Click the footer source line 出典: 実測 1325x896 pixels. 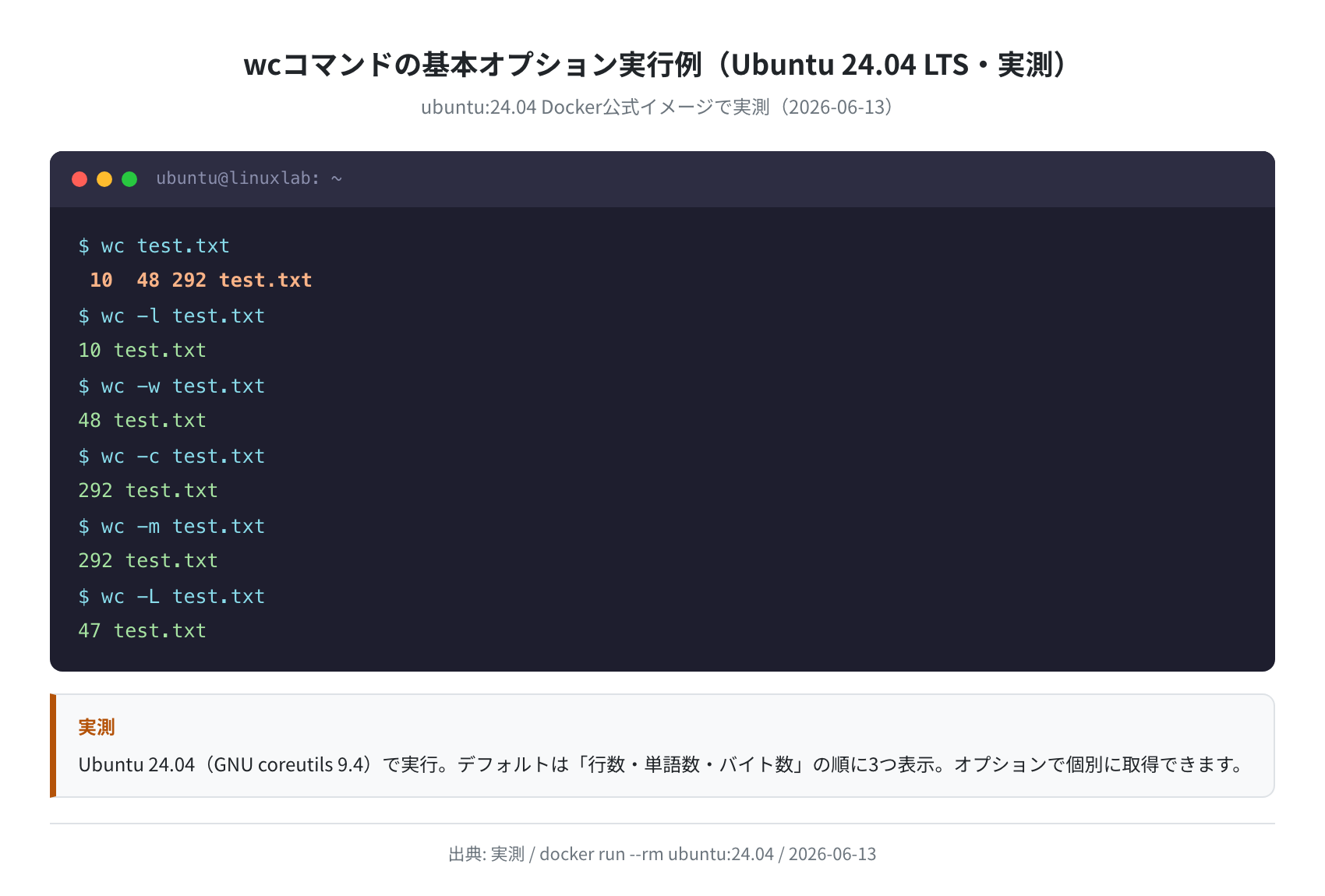[x=662, y=854]
